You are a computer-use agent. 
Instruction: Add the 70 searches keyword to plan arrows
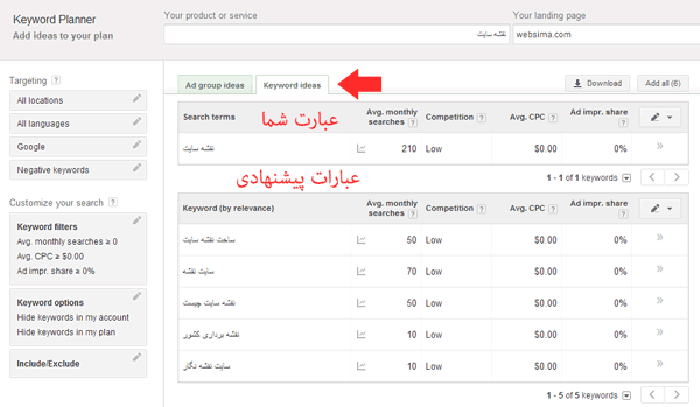(660, 269)
